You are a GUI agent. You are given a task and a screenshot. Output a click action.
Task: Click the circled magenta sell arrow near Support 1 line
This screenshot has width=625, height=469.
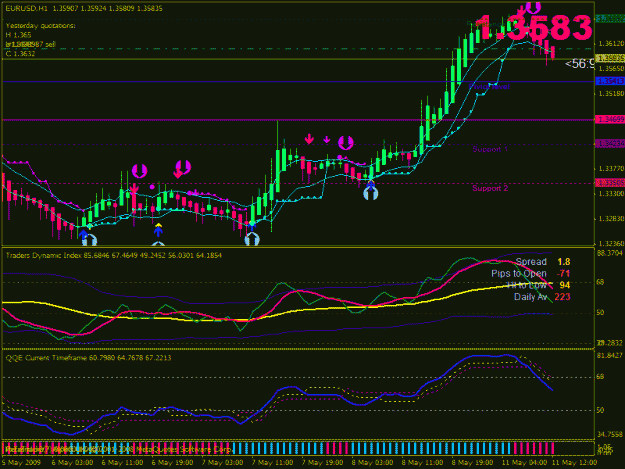click(x=346, y=143)
